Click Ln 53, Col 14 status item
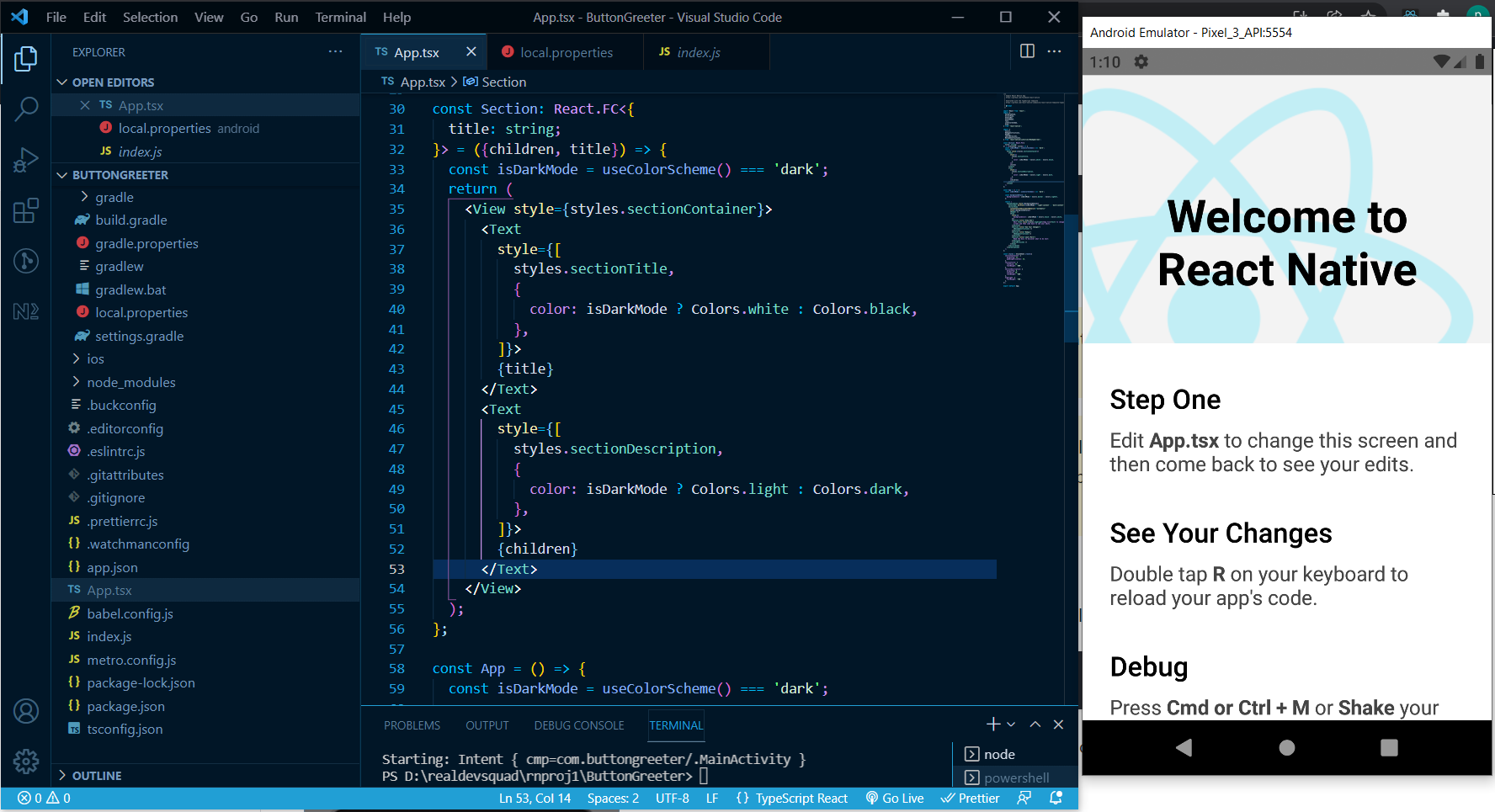1495x812 pixels. (x=535, y=799)
